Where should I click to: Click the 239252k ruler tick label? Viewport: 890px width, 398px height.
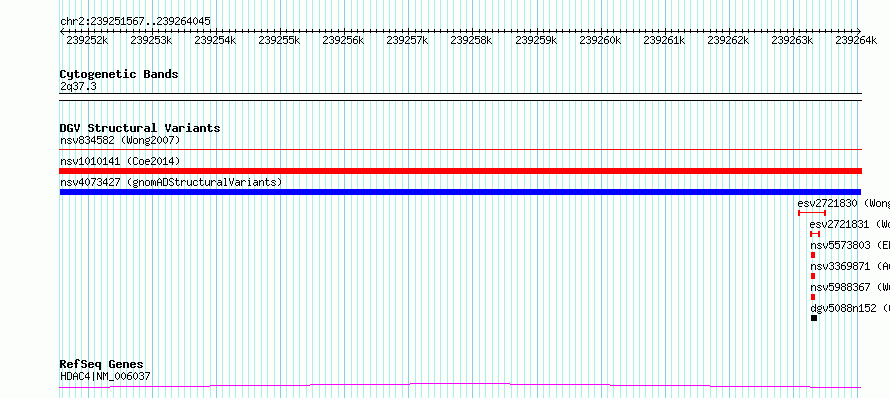point(87,40)
